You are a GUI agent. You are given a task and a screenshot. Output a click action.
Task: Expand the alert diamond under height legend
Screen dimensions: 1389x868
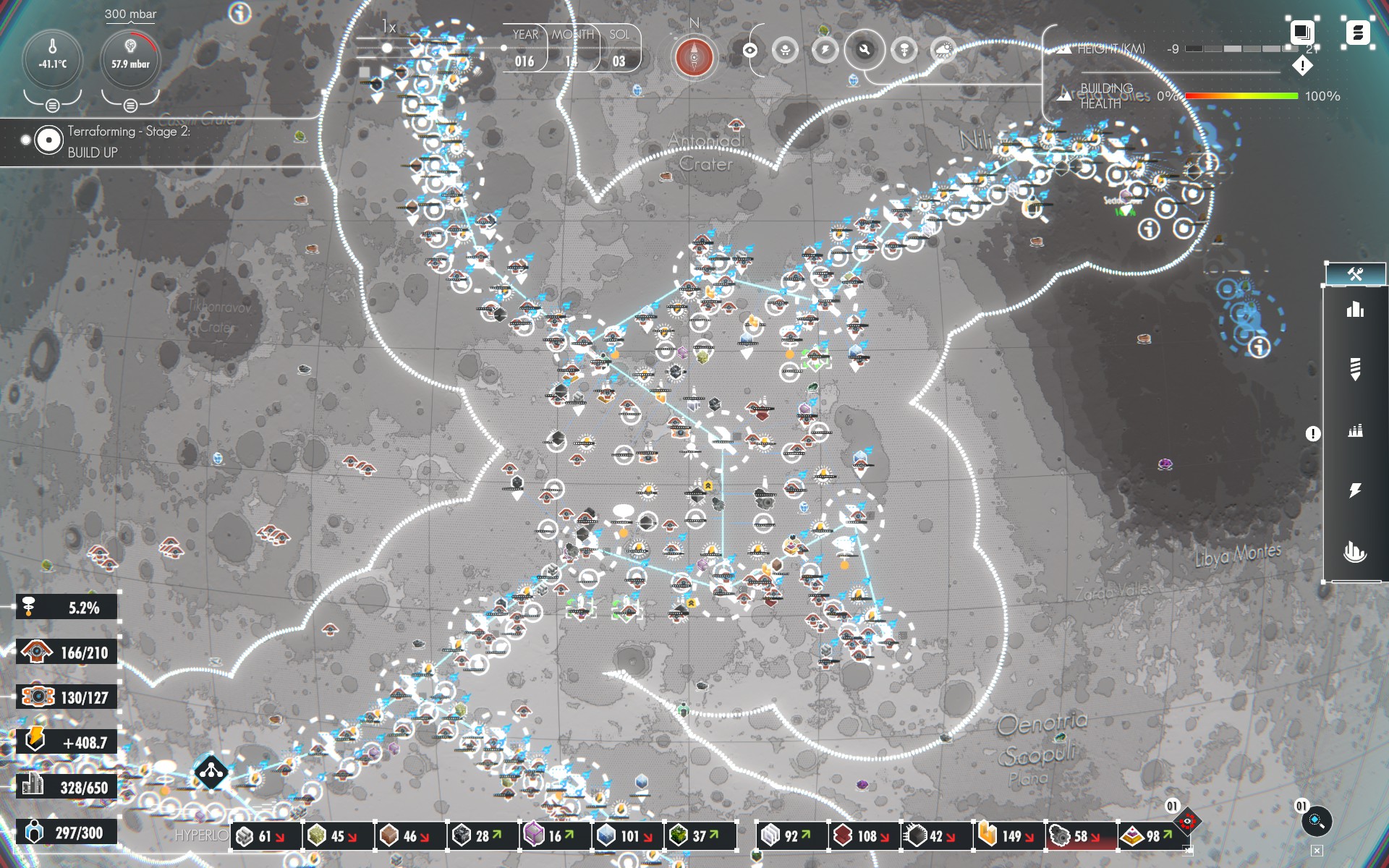(1302, 66)
